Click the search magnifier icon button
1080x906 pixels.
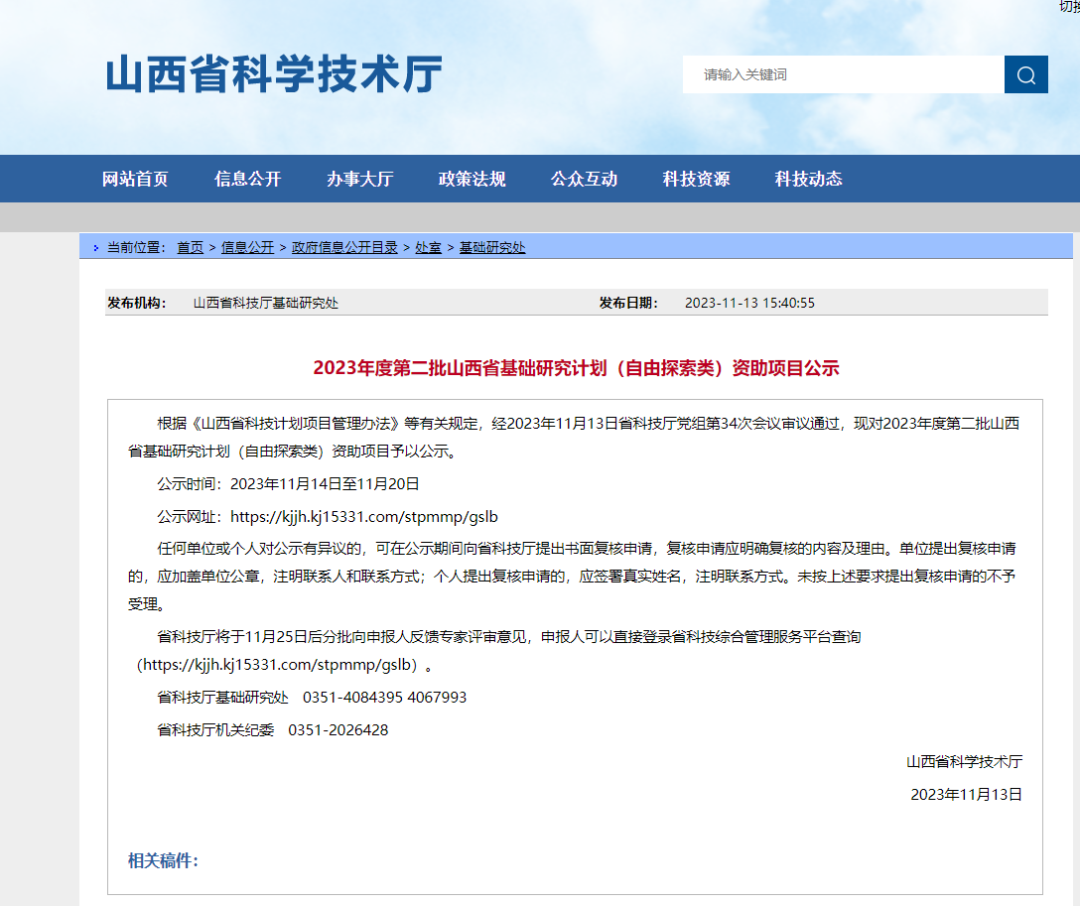1026,74
